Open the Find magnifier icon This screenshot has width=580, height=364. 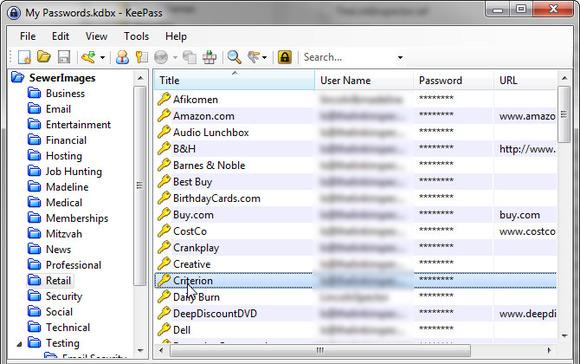tap(234, 57)
